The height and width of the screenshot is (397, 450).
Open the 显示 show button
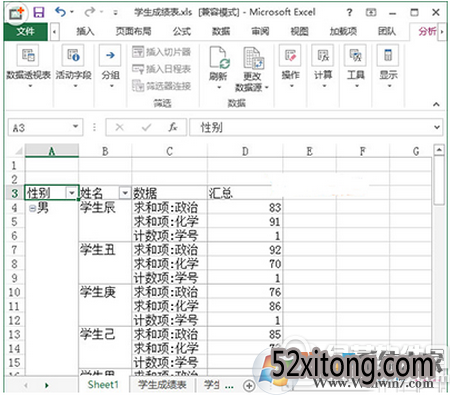coord(388,66)
